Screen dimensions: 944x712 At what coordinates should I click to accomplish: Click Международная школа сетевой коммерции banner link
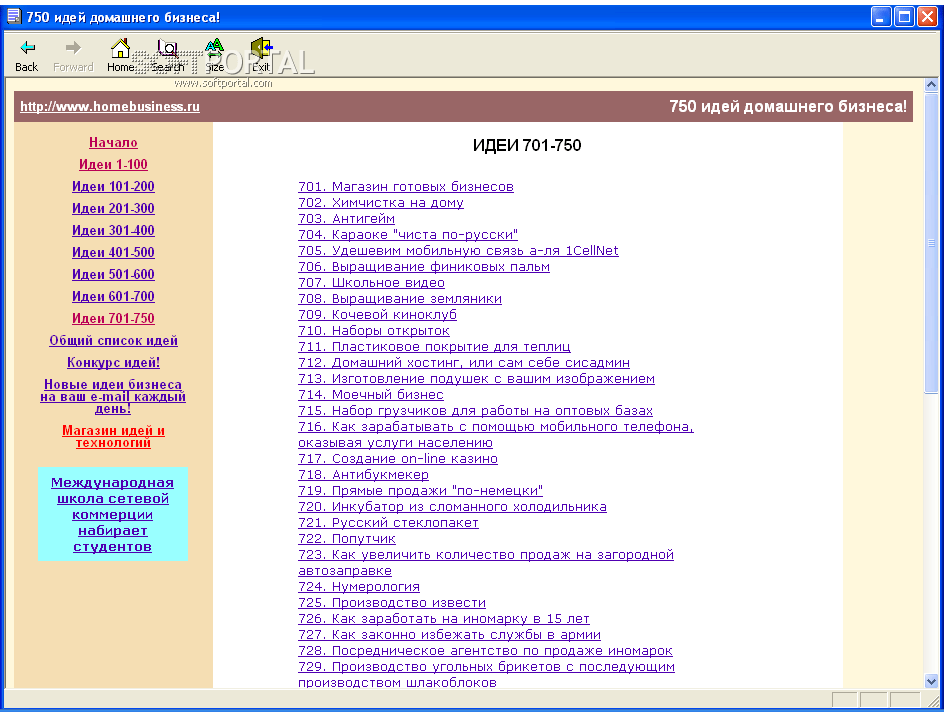point(113,515)
